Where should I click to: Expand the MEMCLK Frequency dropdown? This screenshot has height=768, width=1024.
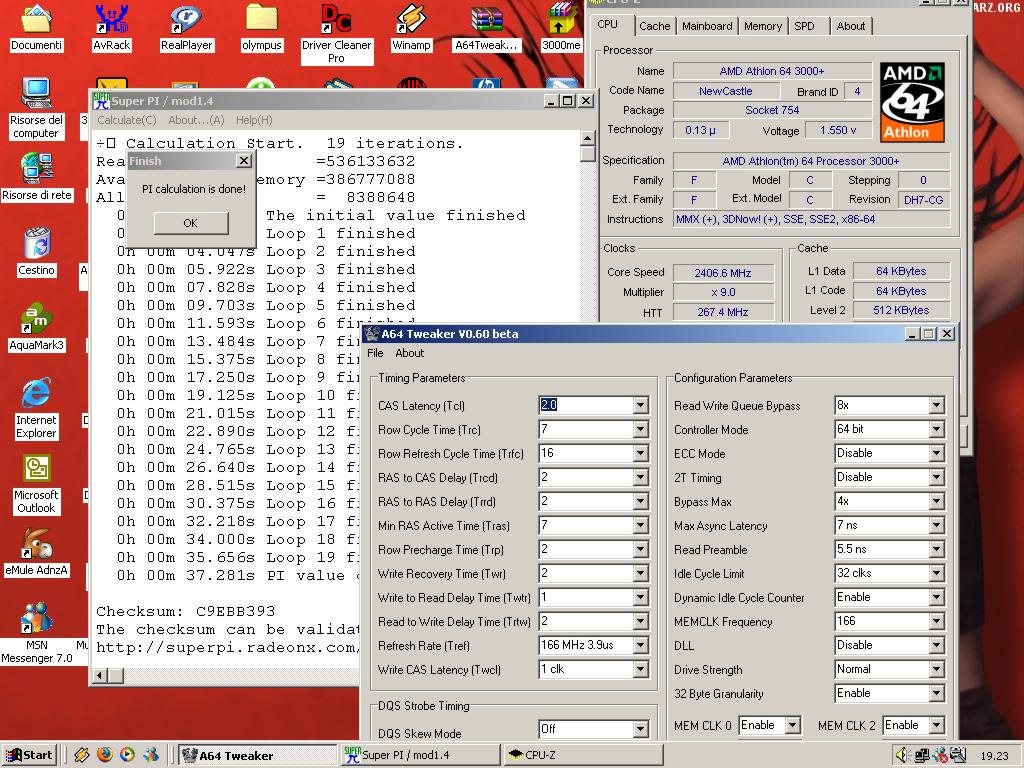click(x=936, y=622)
